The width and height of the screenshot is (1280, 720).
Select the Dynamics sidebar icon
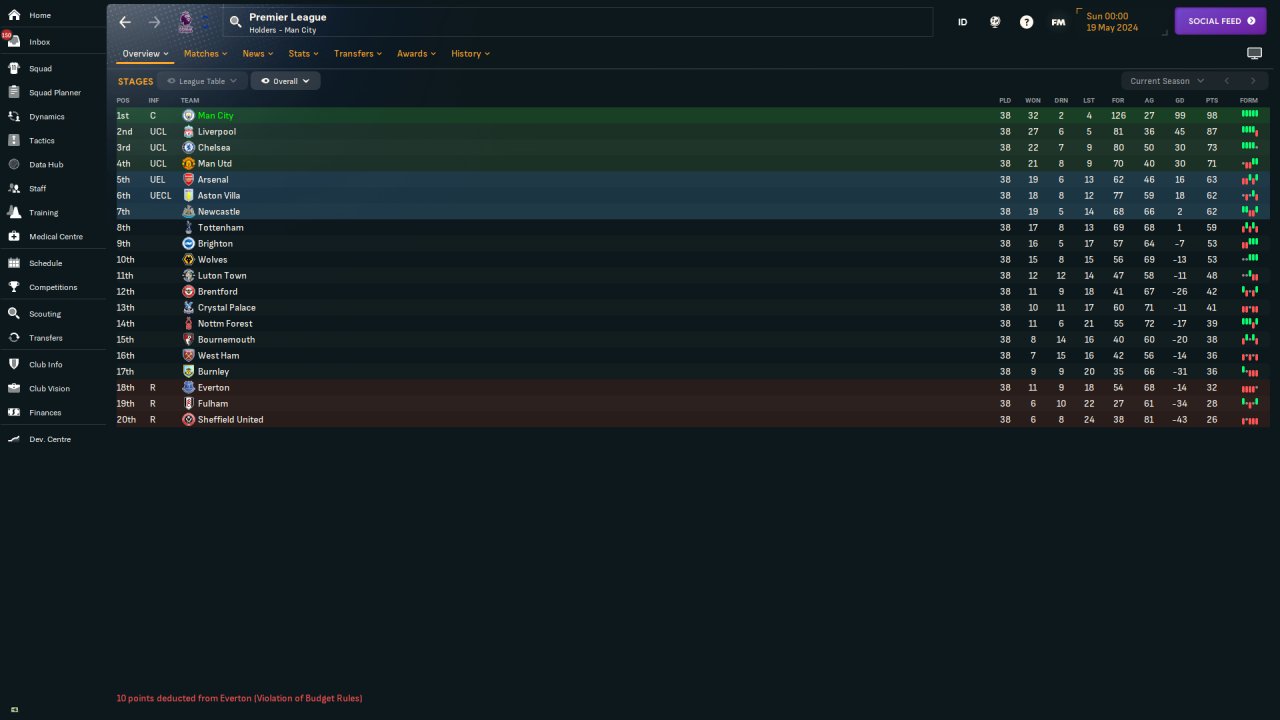[x=14, y=117]
